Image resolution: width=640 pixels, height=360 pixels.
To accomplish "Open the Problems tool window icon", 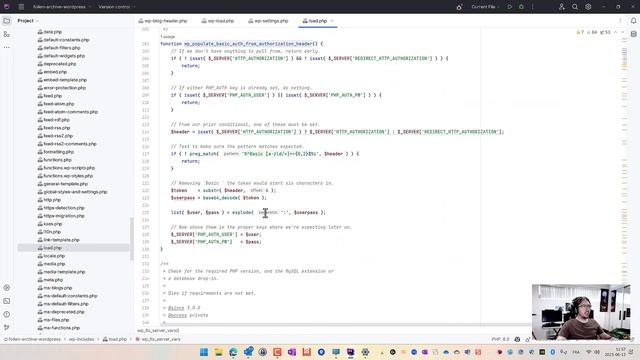I will (7, 314).
